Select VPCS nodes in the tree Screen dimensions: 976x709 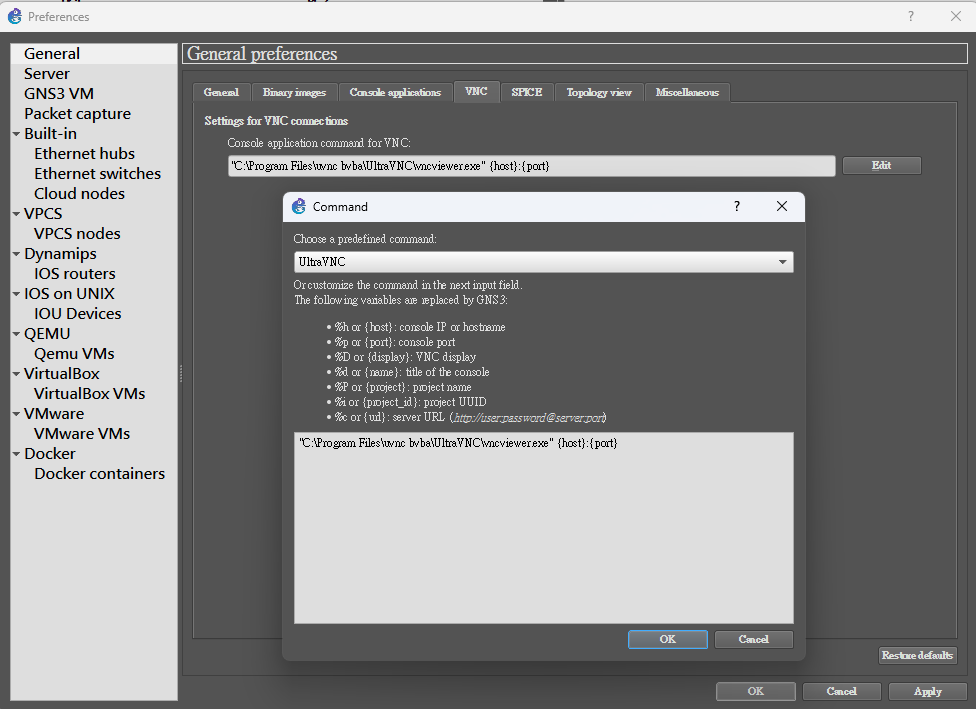tap(77, 233)
